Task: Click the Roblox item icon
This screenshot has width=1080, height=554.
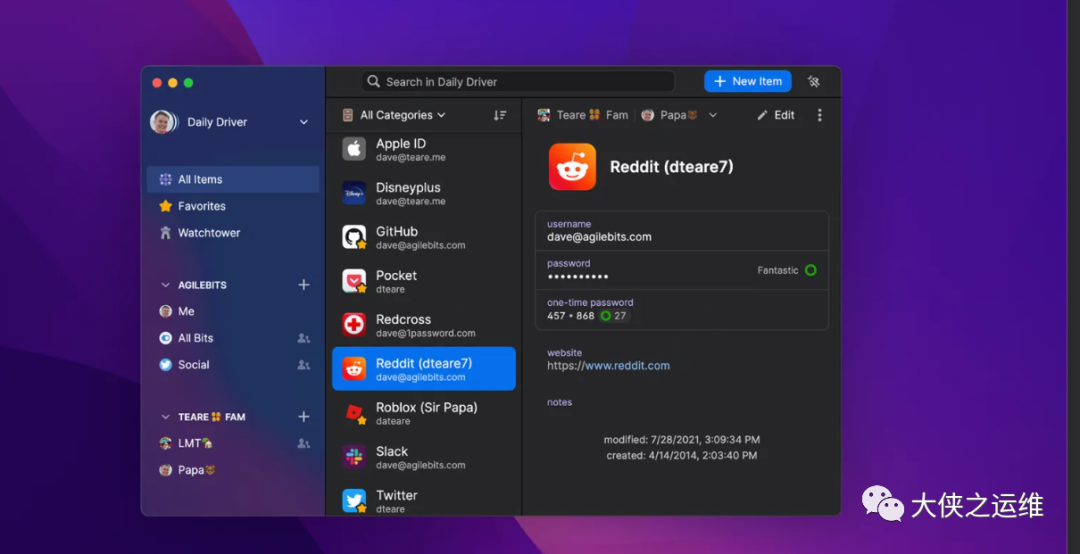Action: (x=354, y=413)
